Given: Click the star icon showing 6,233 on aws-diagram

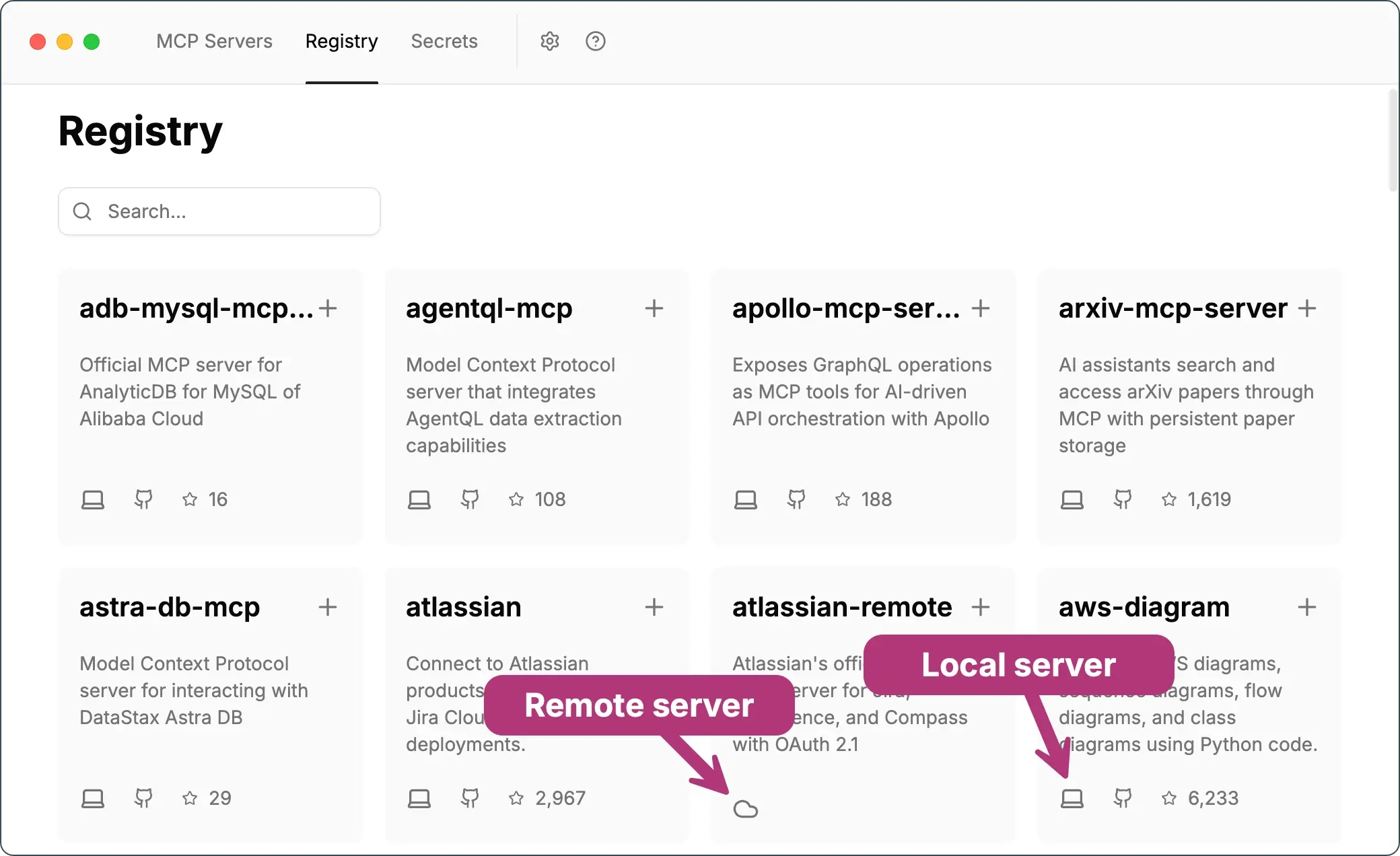Looking at the screenshot, I should coord(1169,798).
